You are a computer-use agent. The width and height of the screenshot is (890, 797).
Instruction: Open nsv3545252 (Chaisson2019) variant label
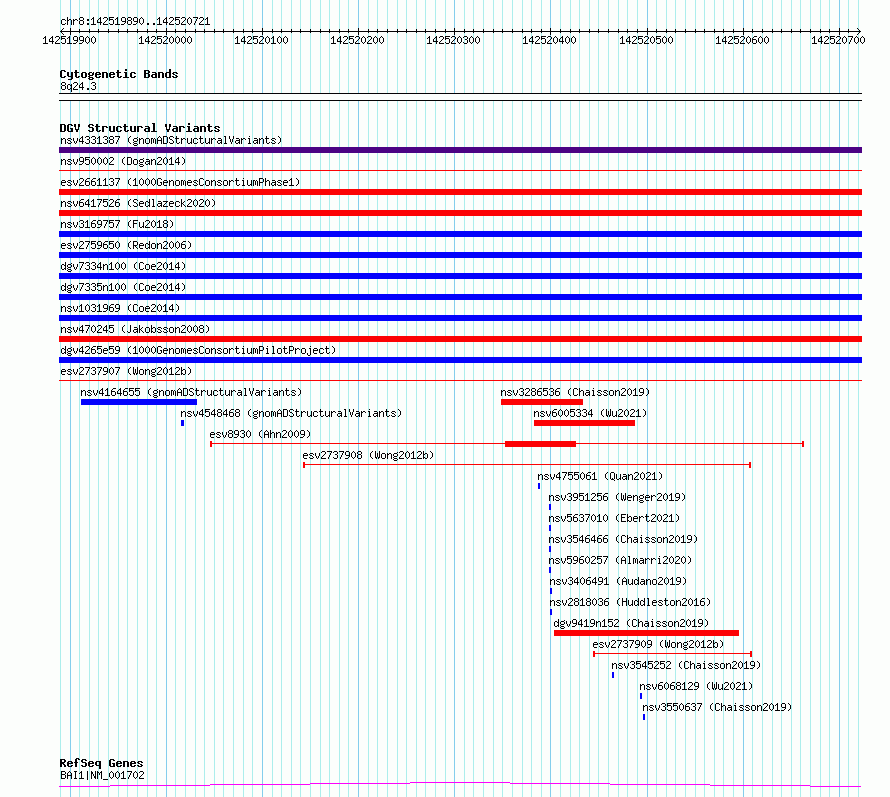click(x=686, y=665)
